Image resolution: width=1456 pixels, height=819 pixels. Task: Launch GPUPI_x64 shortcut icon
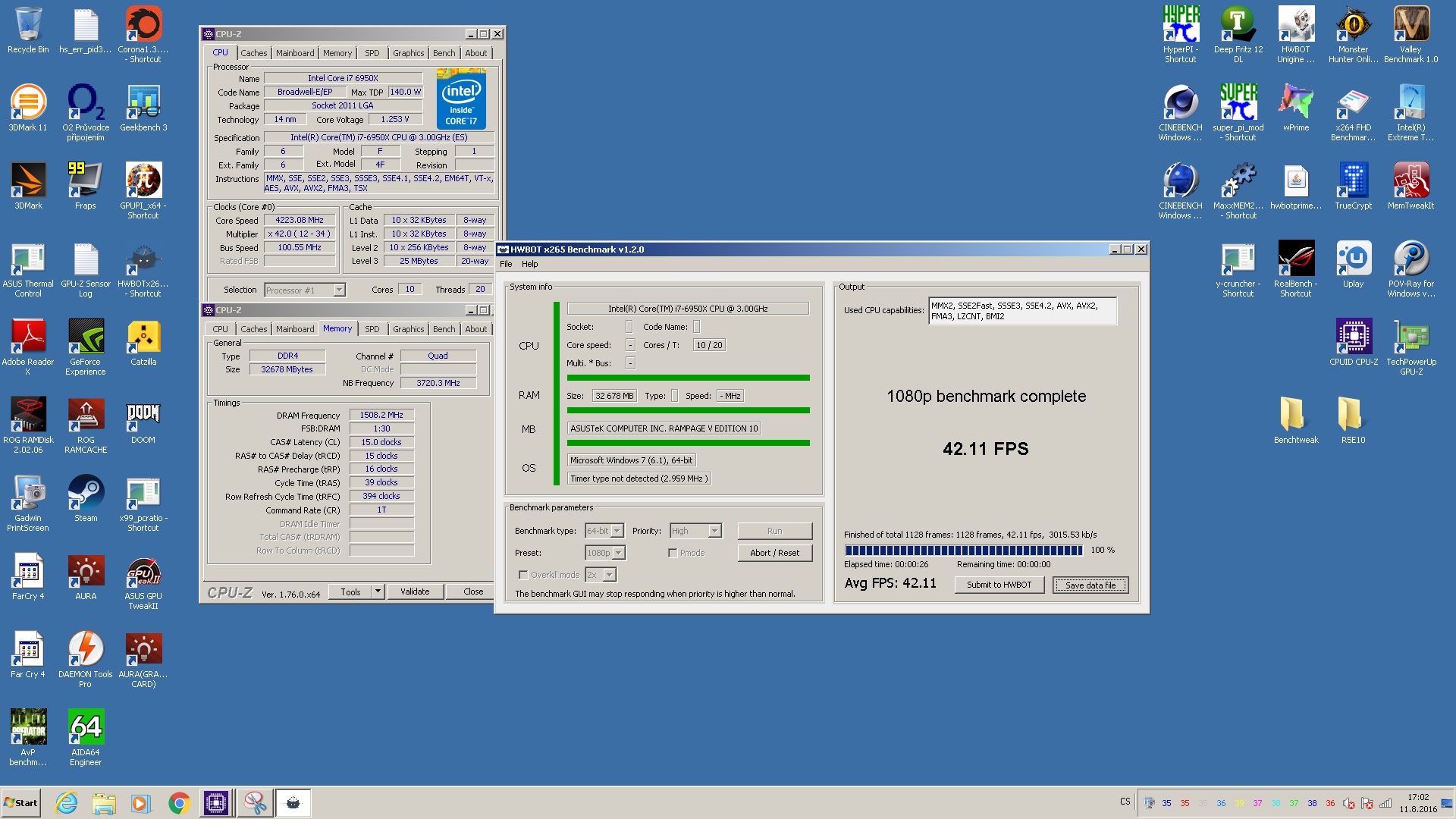coord(143,190)
